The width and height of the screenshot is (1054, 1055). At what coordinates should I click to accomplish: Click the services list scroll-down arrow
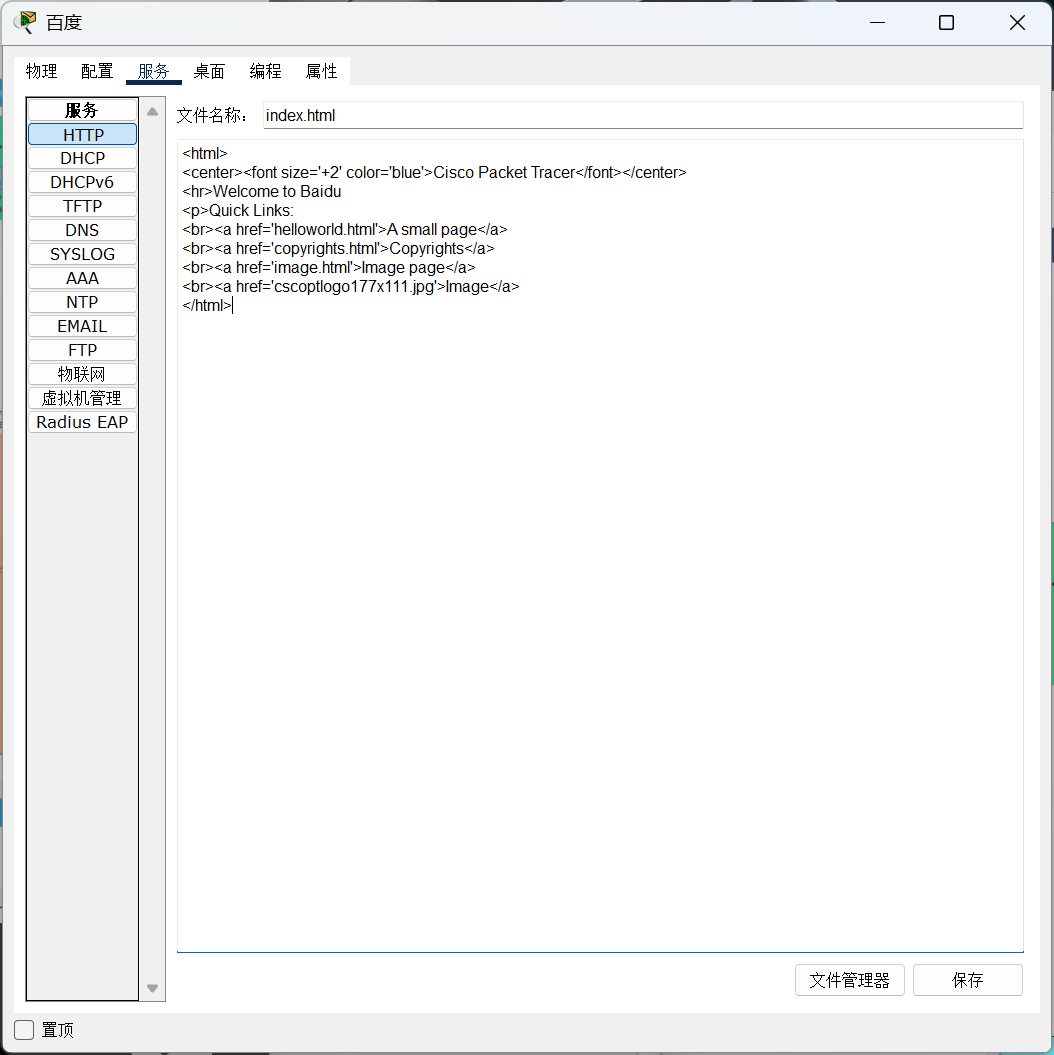click(x=153, y=988)
